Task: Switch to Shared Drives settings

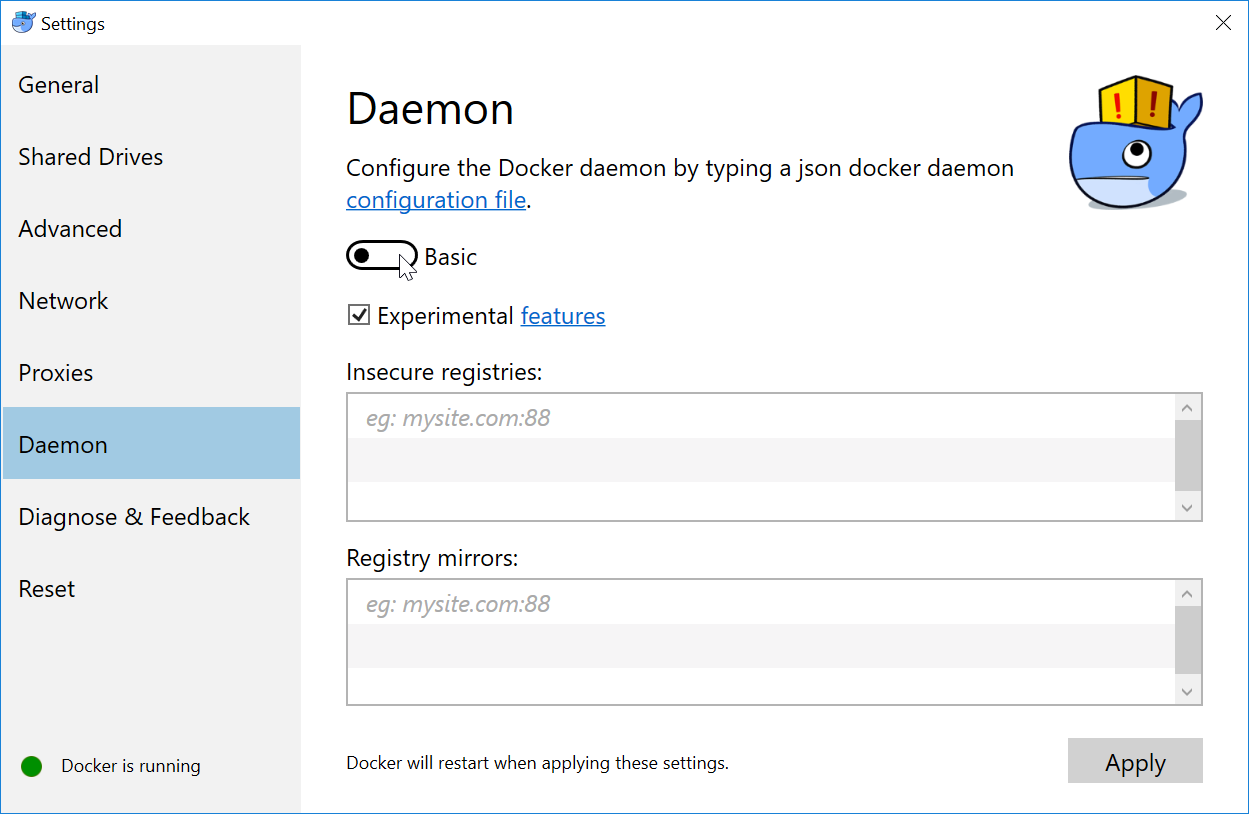Action: 90,157
